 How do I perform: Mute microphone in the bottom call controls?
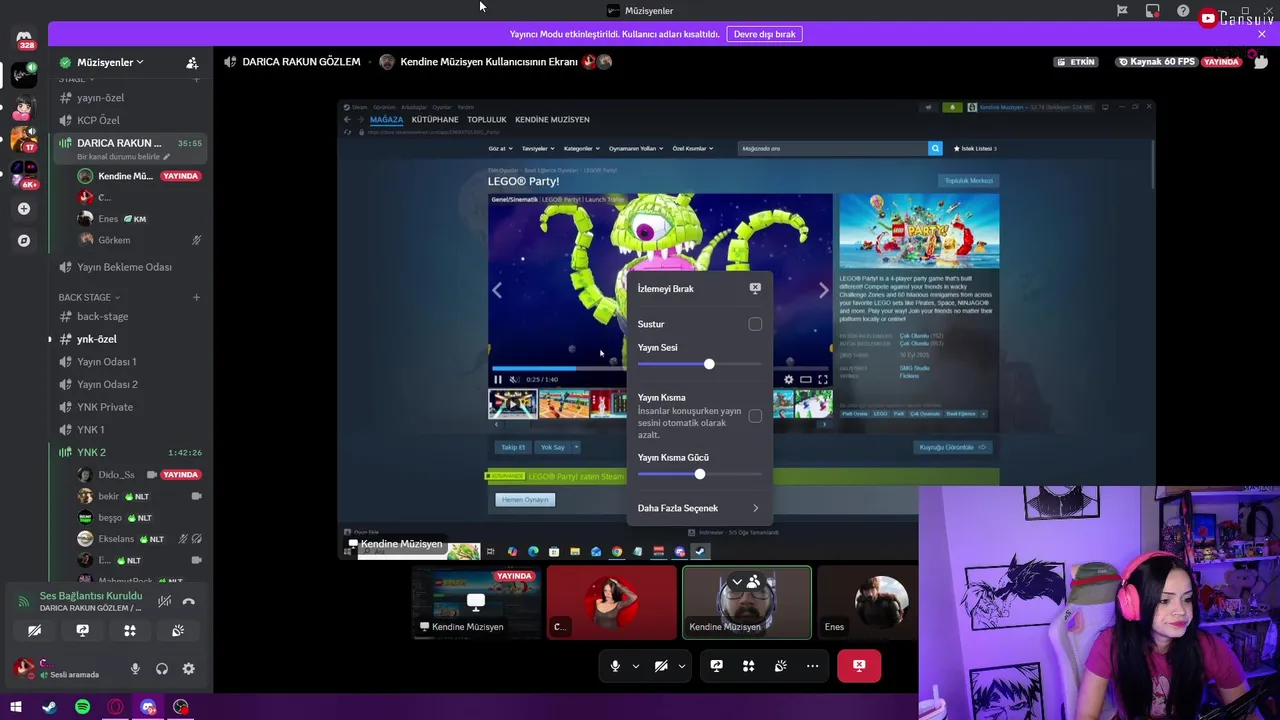pyautogui.click(x=615, y=666)
